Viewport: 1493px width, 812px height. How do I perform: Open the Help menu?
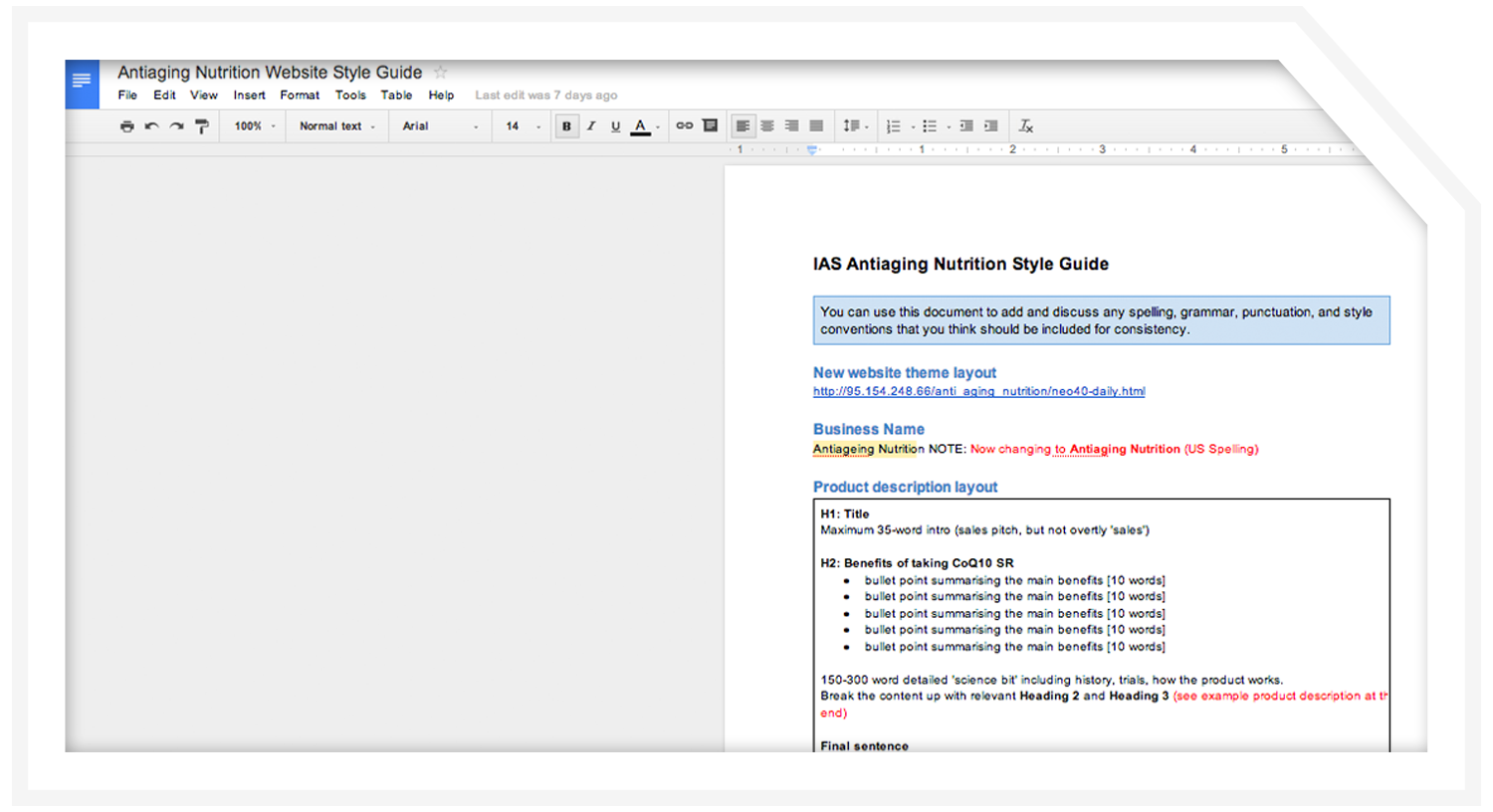[x=441, y=96]
